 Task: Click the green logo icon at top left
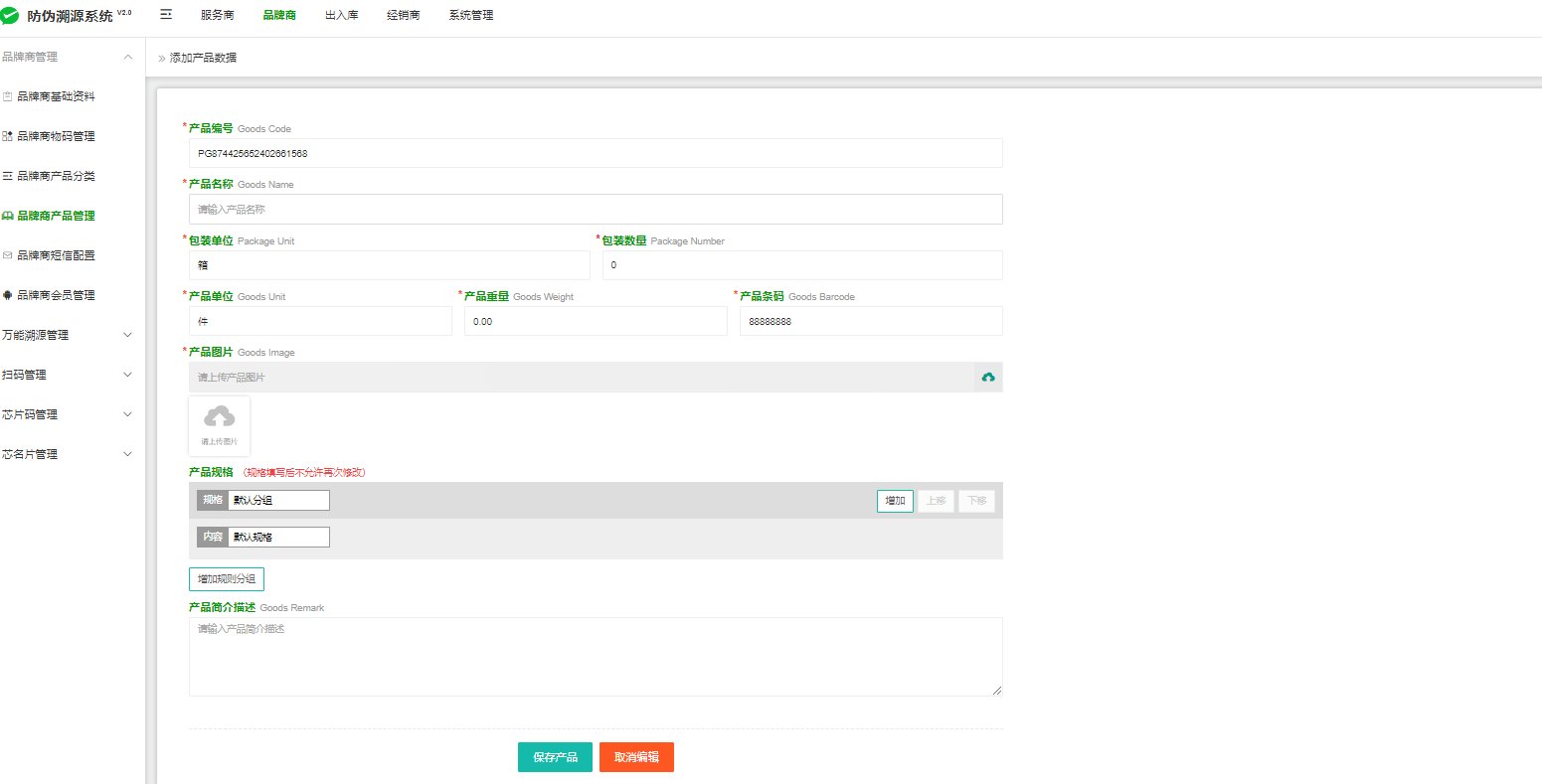click(x=11, y=16)
